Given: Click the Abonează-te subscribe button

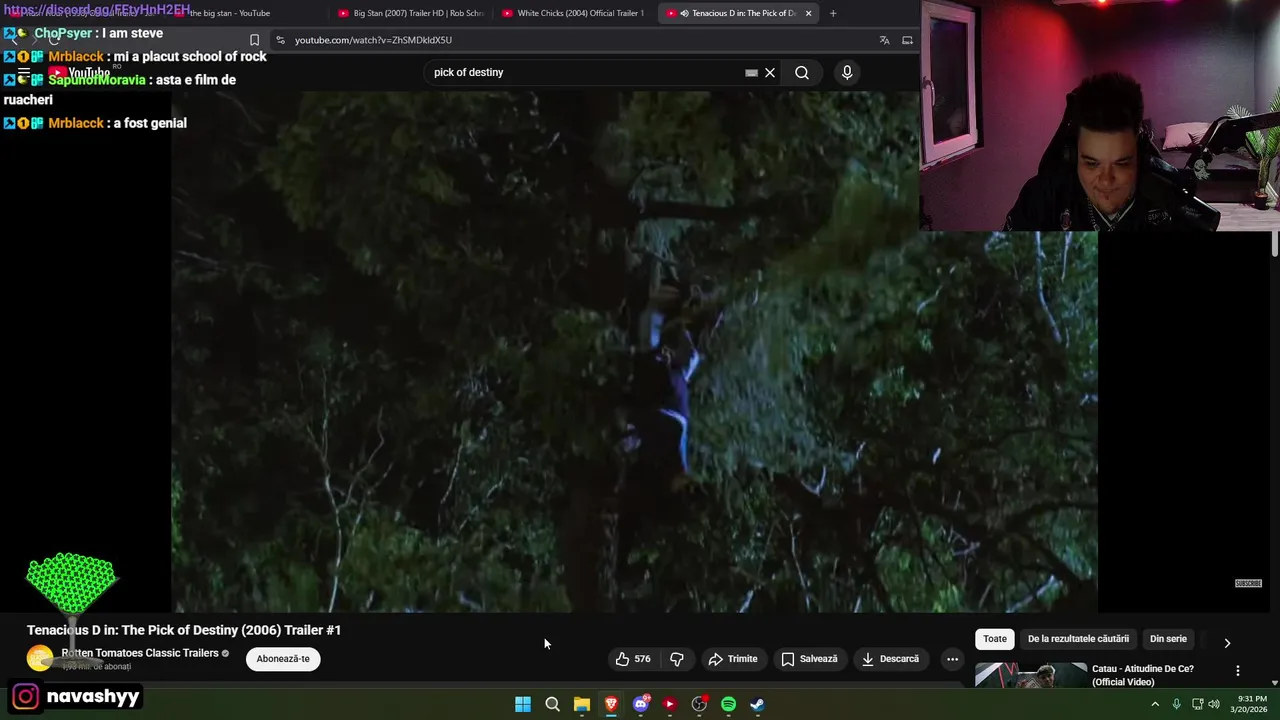Looking at the screenshot, I should (x=283, y=659).
